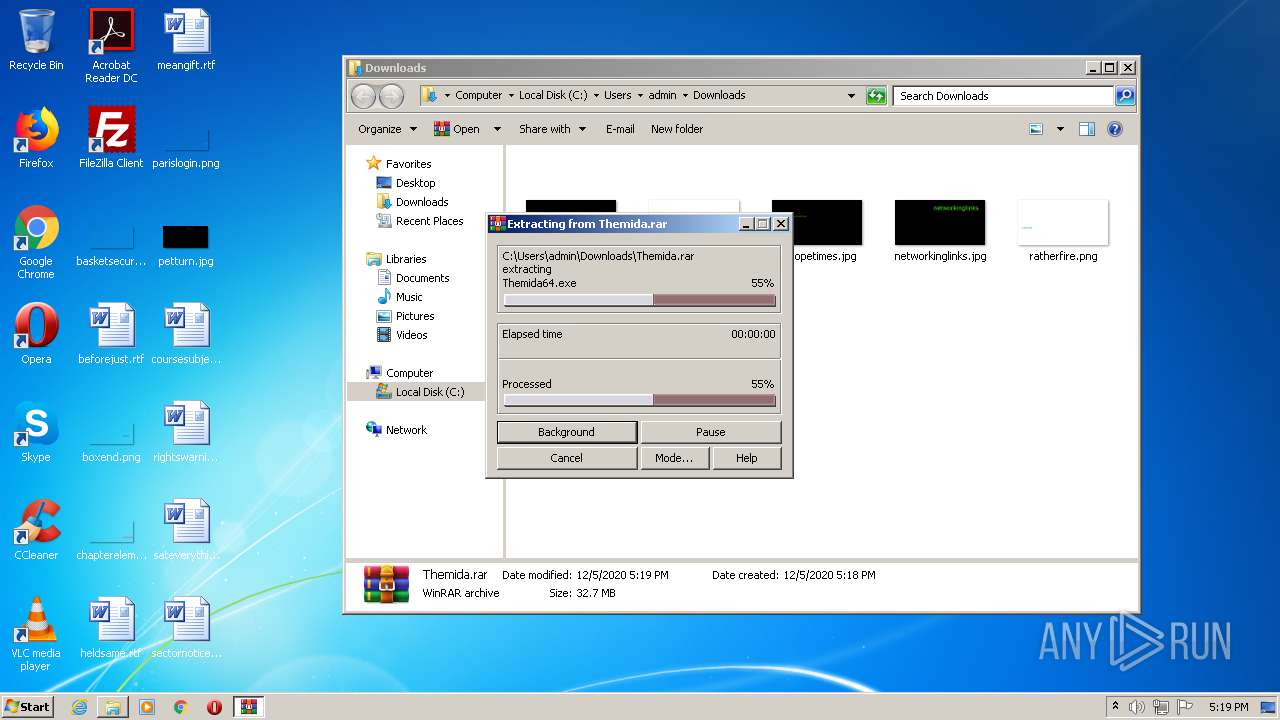Select beforejust.rtf document on desktop

(x=111, y=335)
